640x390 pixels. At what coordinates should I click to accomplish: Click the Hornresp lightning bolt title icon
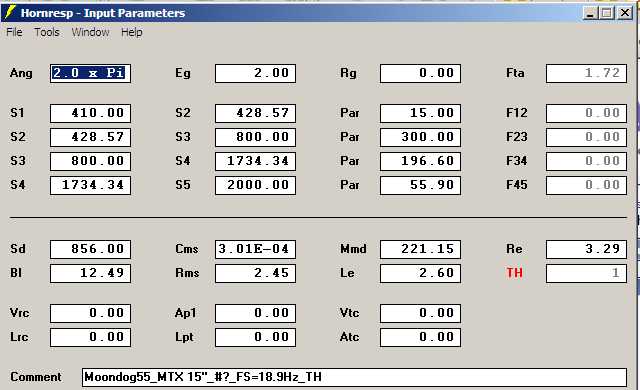point(9,12)
